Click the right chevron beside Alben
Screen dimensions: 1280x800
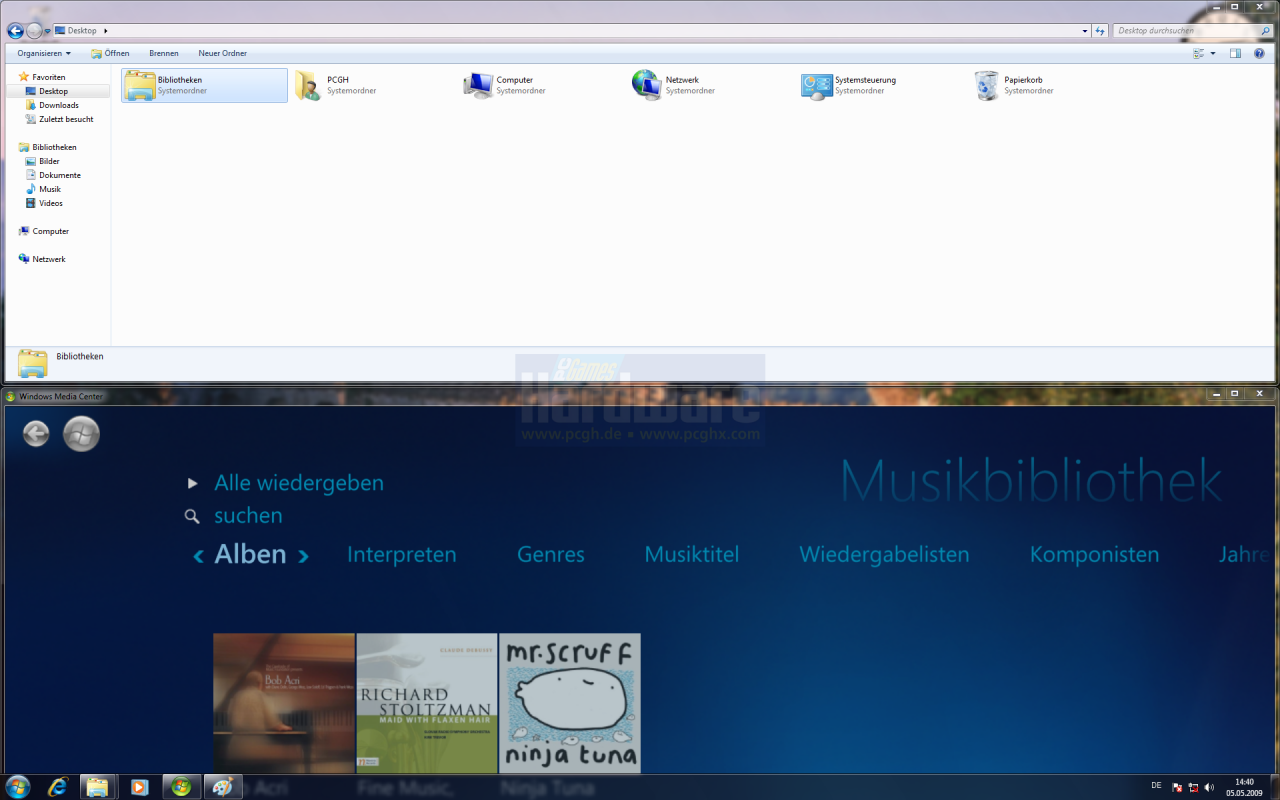[303, 556]
